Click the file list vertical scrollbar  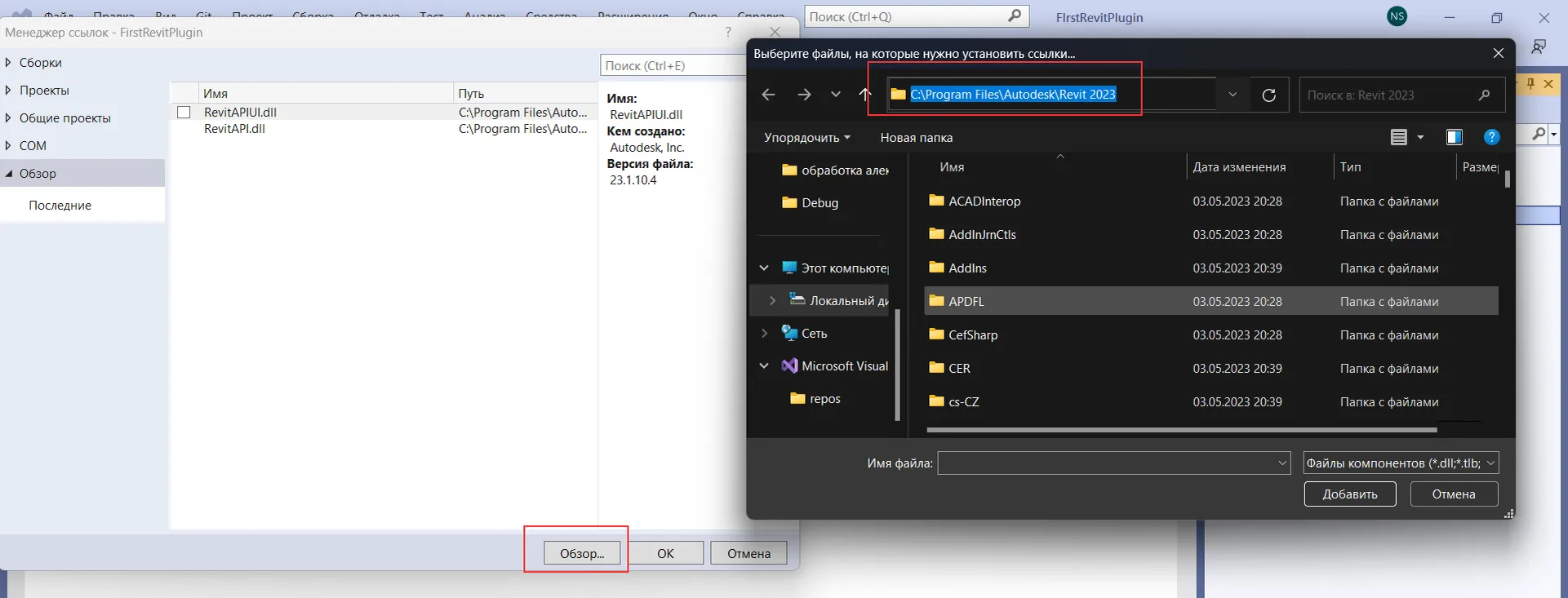pyautogui.click(x=1507, y=179)
